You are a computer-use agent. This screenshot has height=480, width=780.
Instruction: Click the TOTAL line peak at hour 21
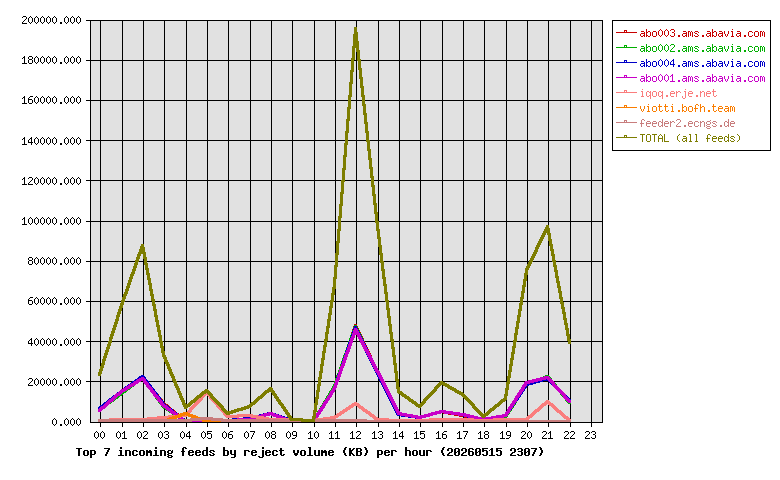[x=548, y=227]
